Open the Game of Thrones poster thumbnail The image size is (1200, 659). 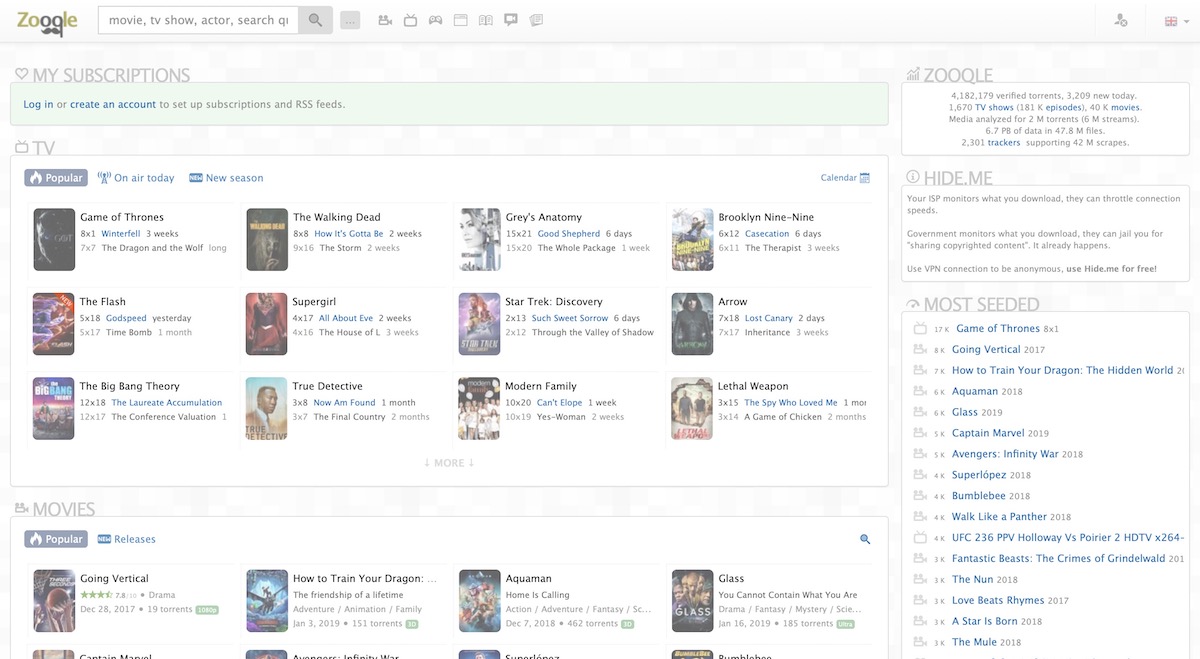54,240
